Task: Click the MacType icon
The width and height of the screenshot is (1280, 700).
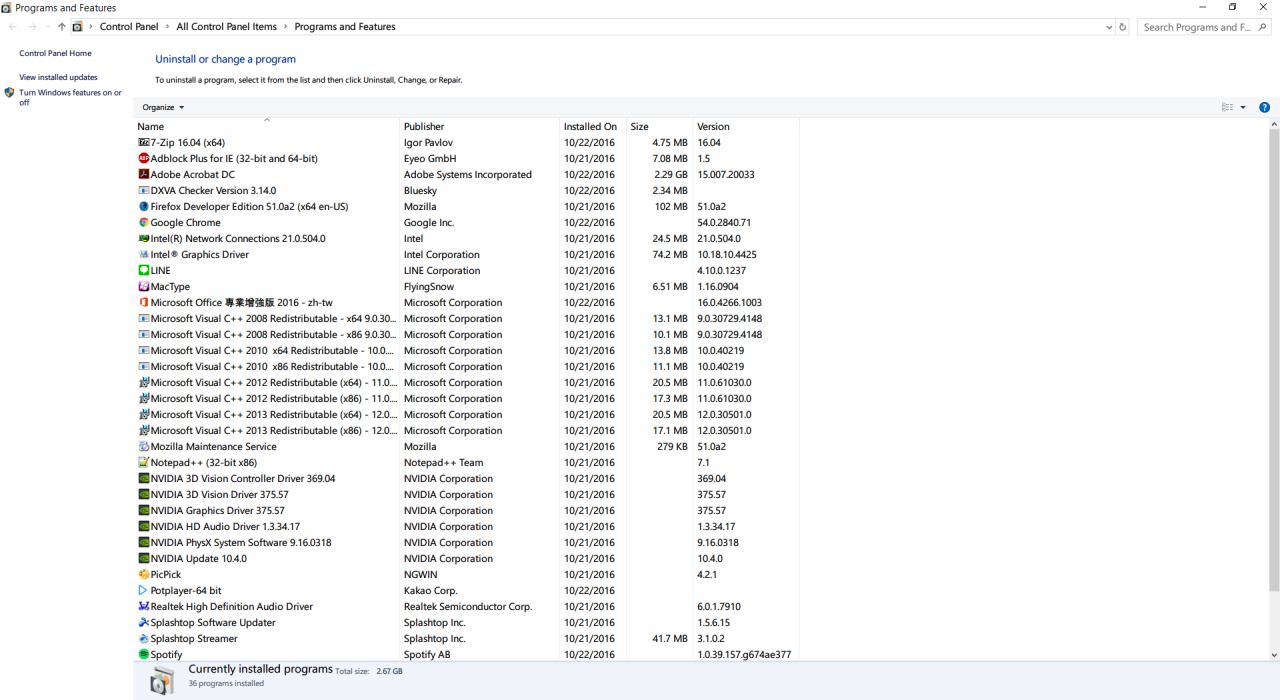Action: pos(143,287)
